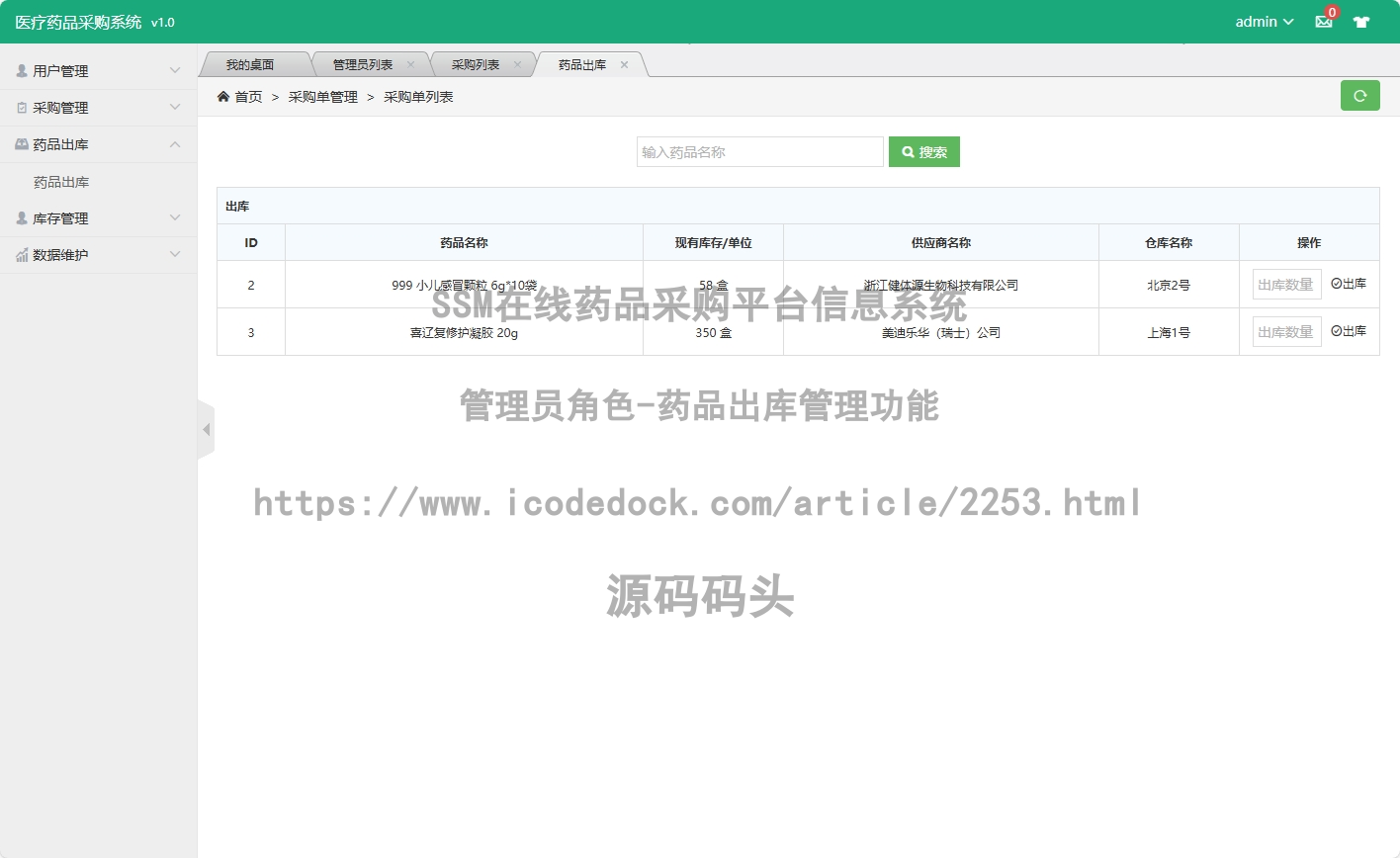The image size is (1400, 858).
Task: Click the 数据维护 chart icon
Action: (x=22, y=255)
